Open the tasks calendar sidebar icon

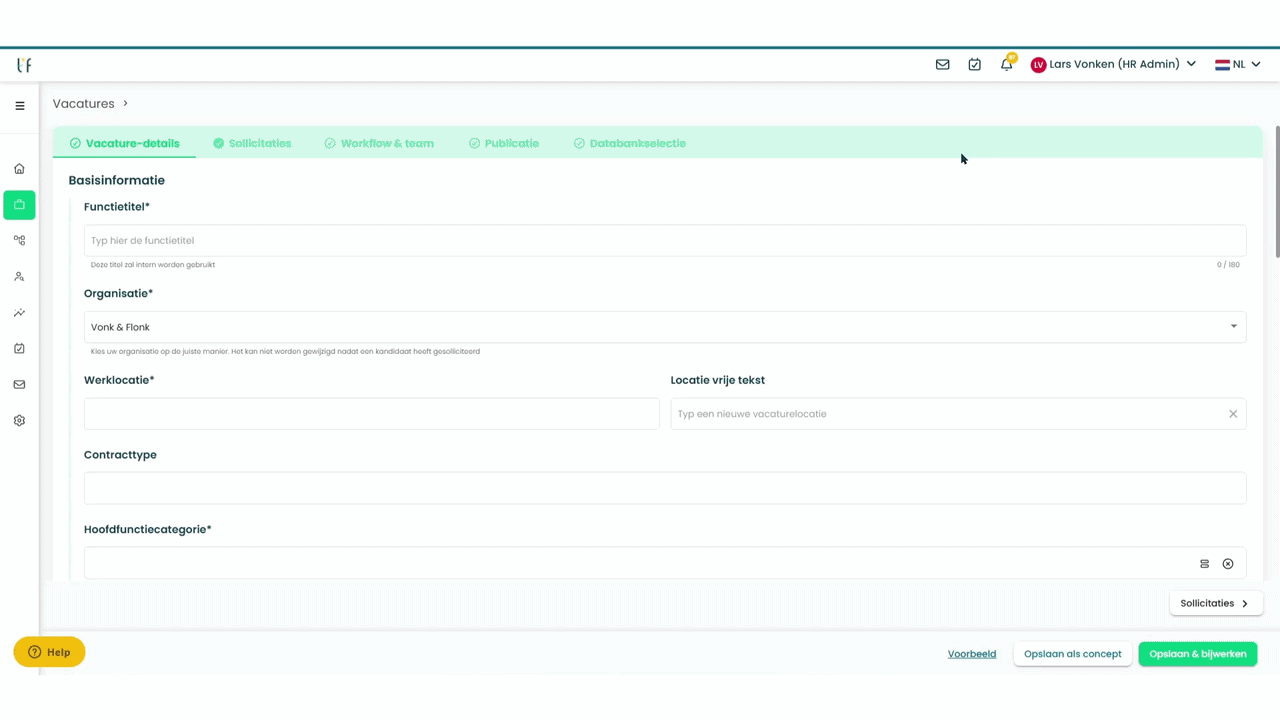pyautogui.click(x=19, y=349)
